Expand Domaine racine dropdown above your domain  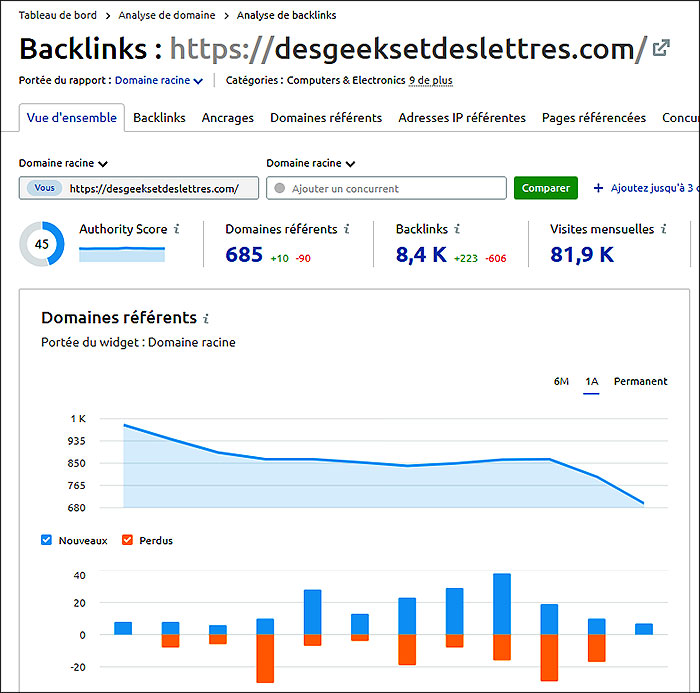pos(63,163)
